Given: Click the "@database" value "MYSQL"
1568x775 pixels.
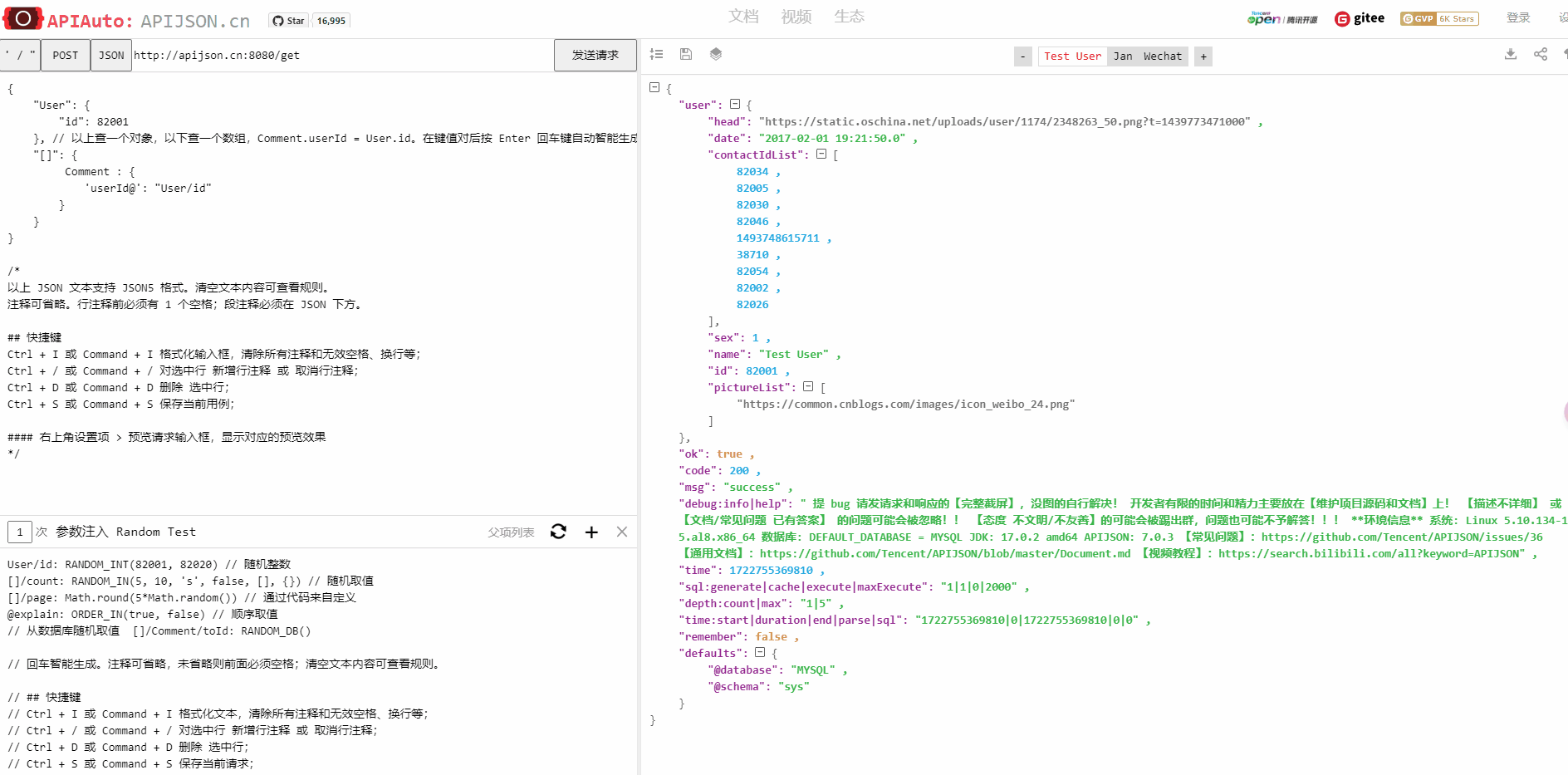Looking at the screenshot, I should 813,670.
